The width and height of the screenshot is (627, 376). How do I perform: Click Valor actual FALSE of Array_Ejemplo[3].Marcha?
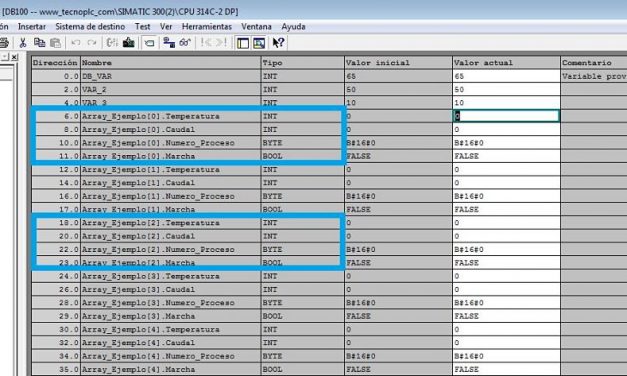(506, 316)
